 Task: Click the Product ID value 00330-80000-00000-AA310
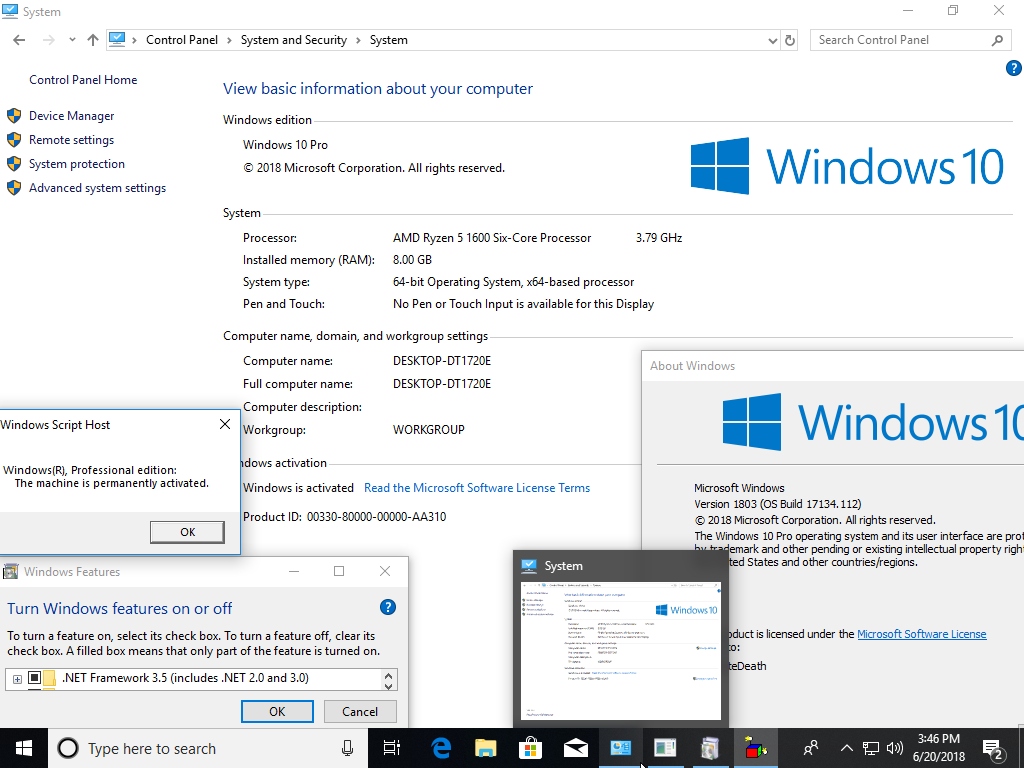coord(376,517)
